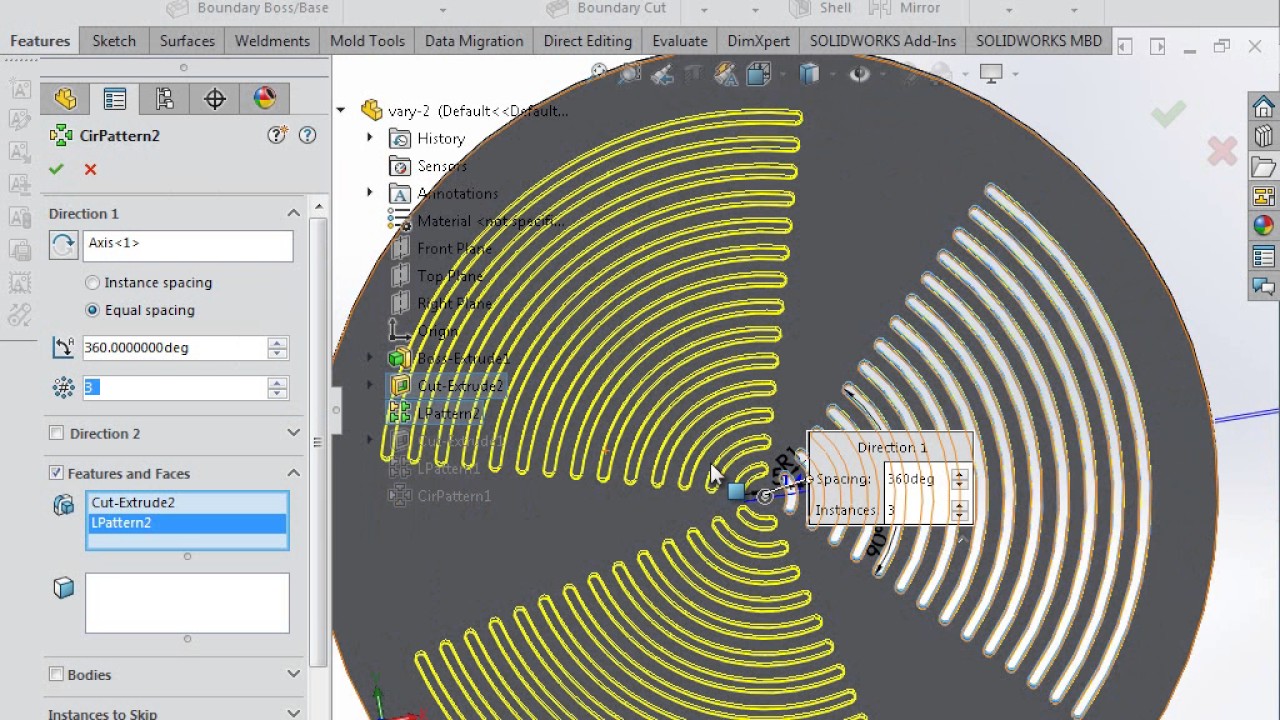This screenshot has height=720, width=1280.
Task: Select the Zoom to Area magnifier
Action: coord(631,72)
